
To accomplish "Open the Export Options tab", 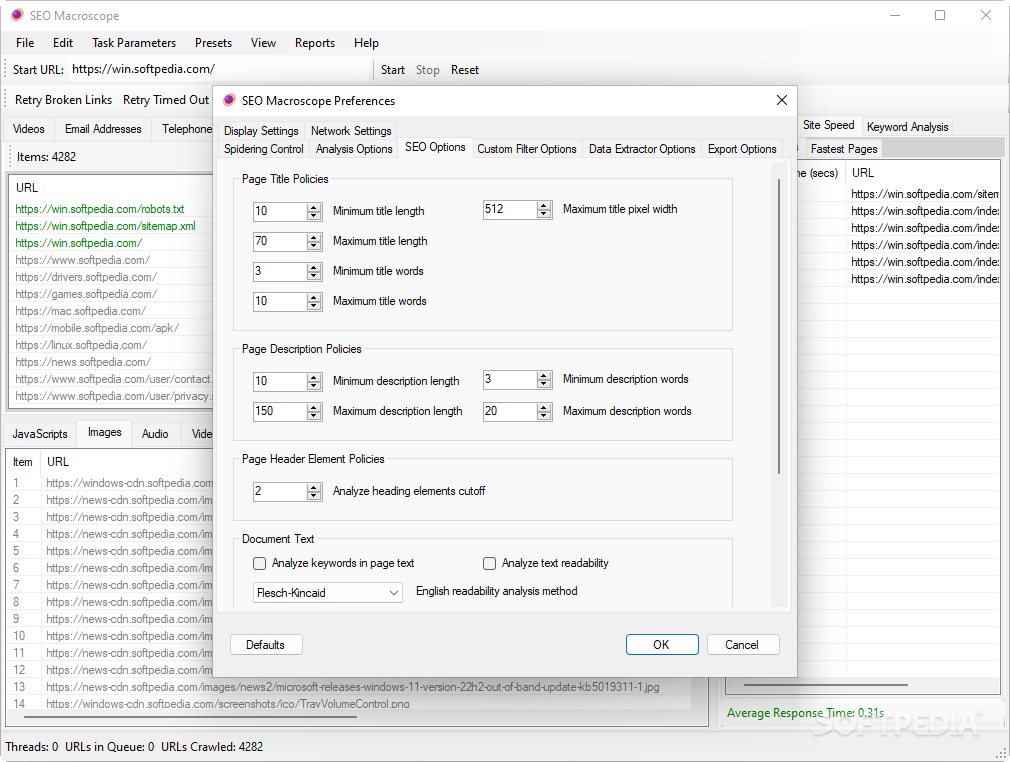I will click(x=742, y=149).
